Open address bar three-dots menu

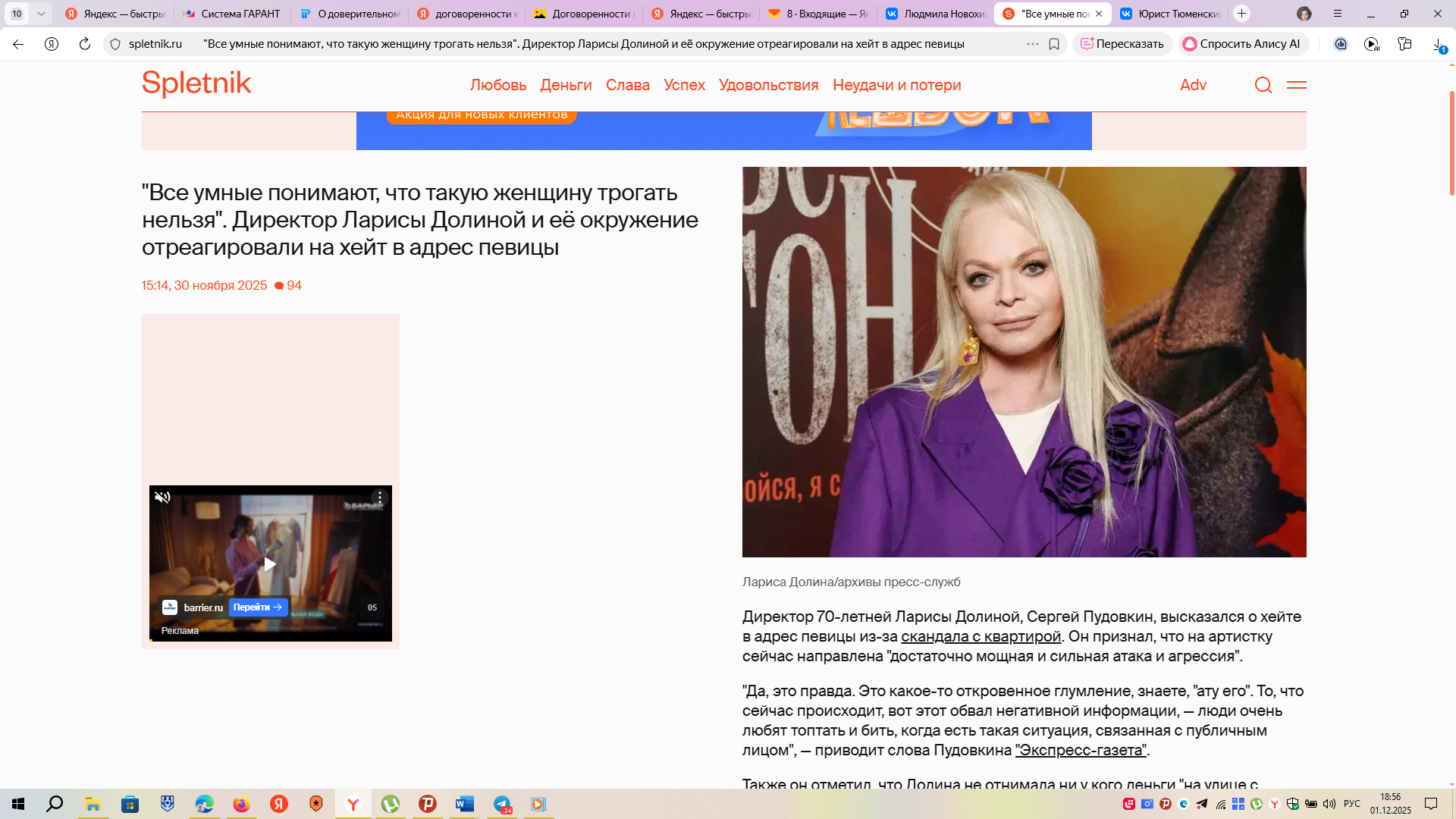tap(1032, 44)
